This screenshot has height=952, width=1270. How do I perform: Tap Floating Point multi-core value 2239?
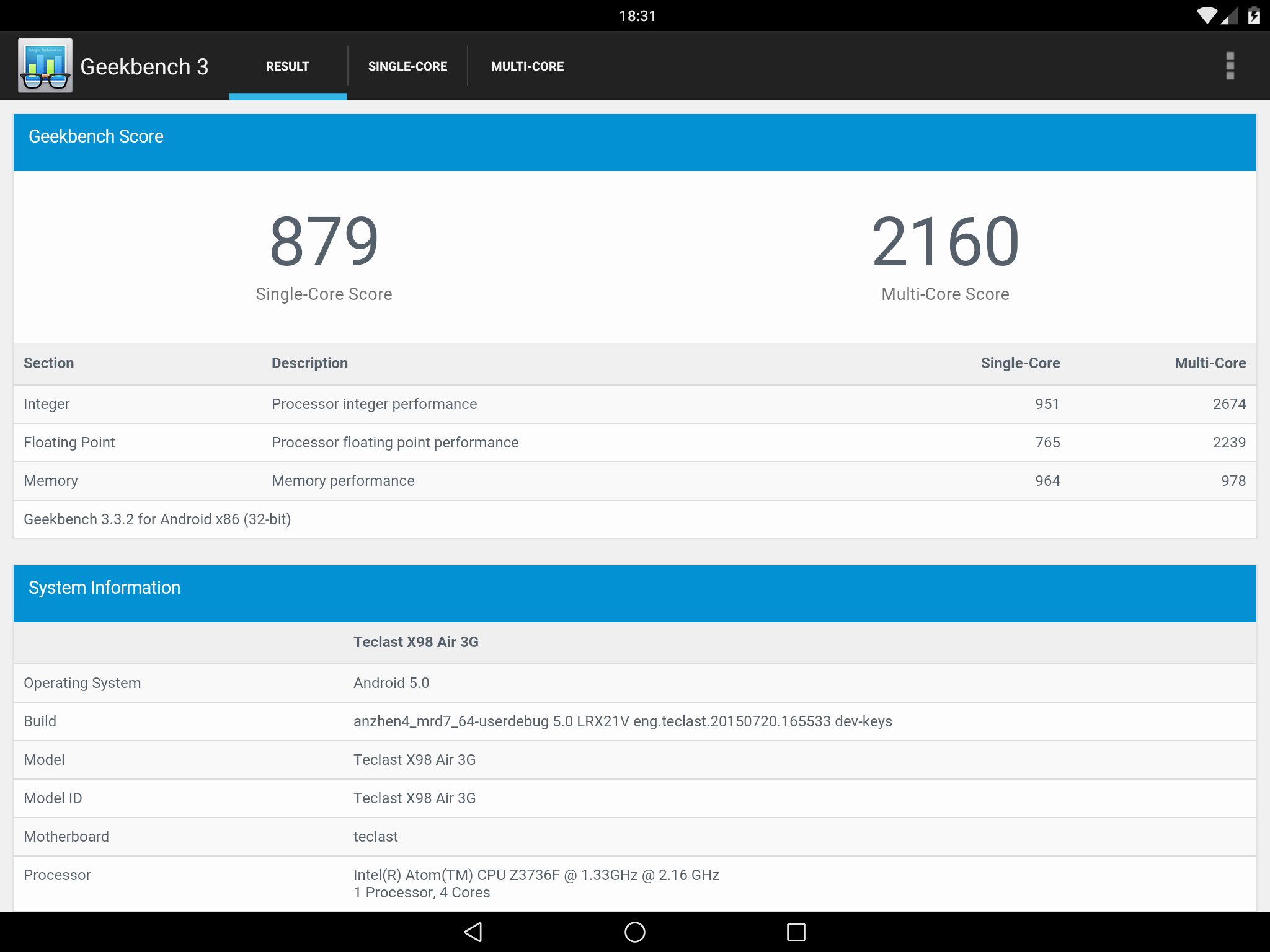[1229, 443]
